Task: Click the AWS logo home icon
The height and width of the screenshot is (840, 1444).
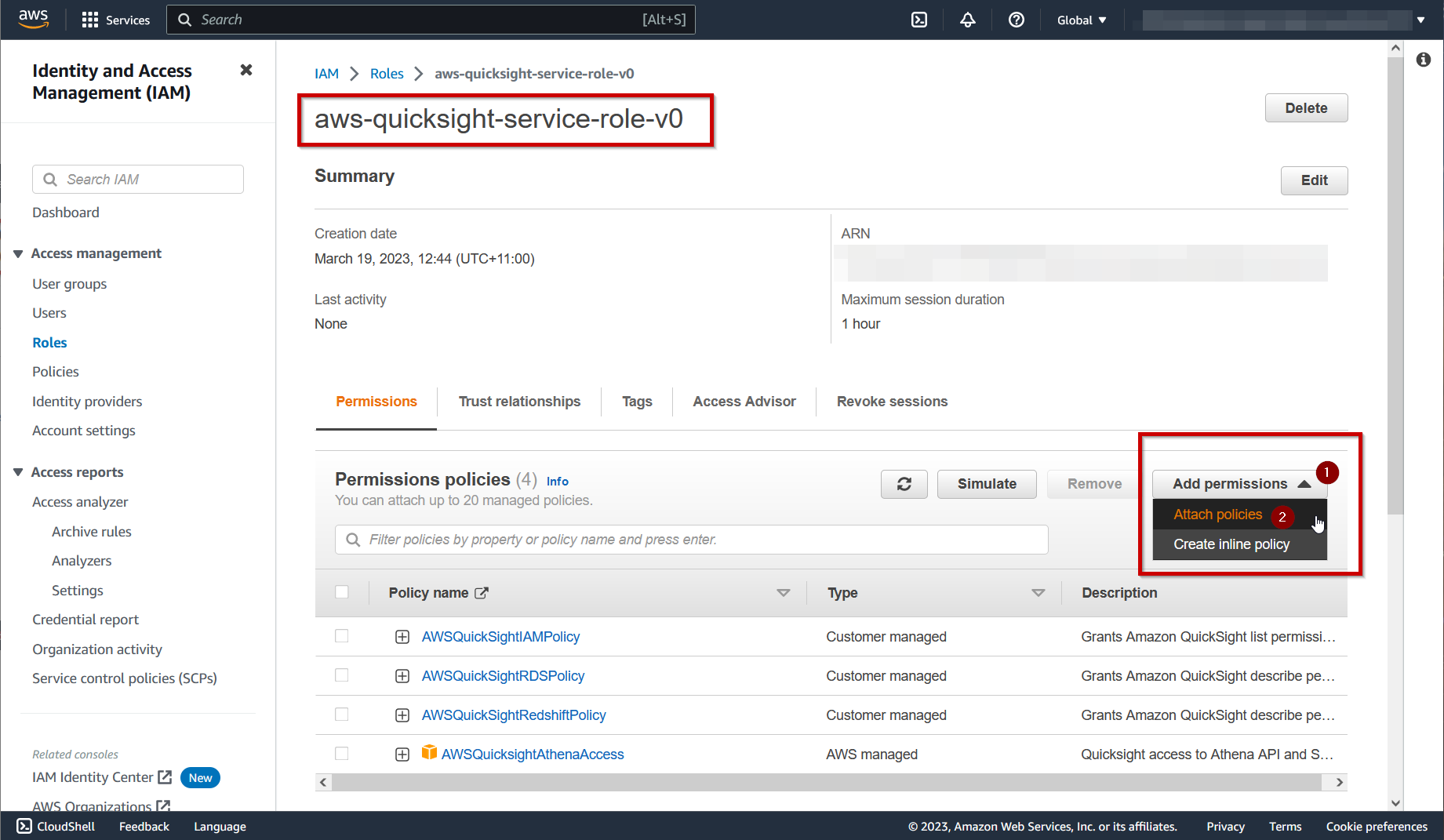Action: [x=33, y=20]
